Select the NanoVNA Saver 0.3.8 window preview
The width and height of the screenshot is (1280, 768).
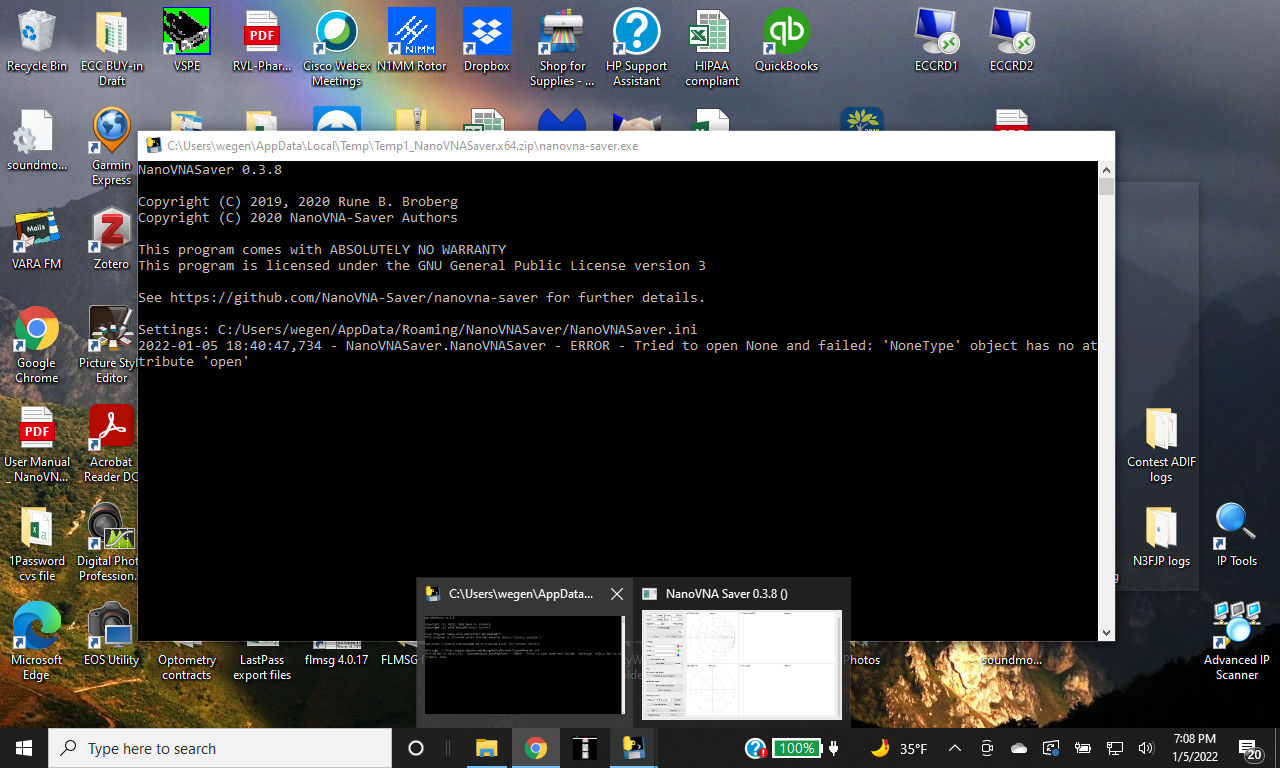click(x=742, y=652)
